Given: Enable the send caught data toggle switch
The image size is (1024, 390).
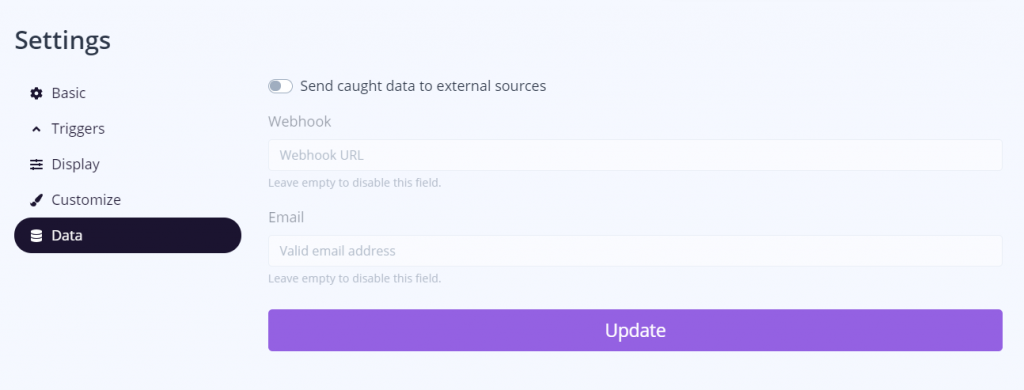Looking at the screenshot, I should click(280, 86).
